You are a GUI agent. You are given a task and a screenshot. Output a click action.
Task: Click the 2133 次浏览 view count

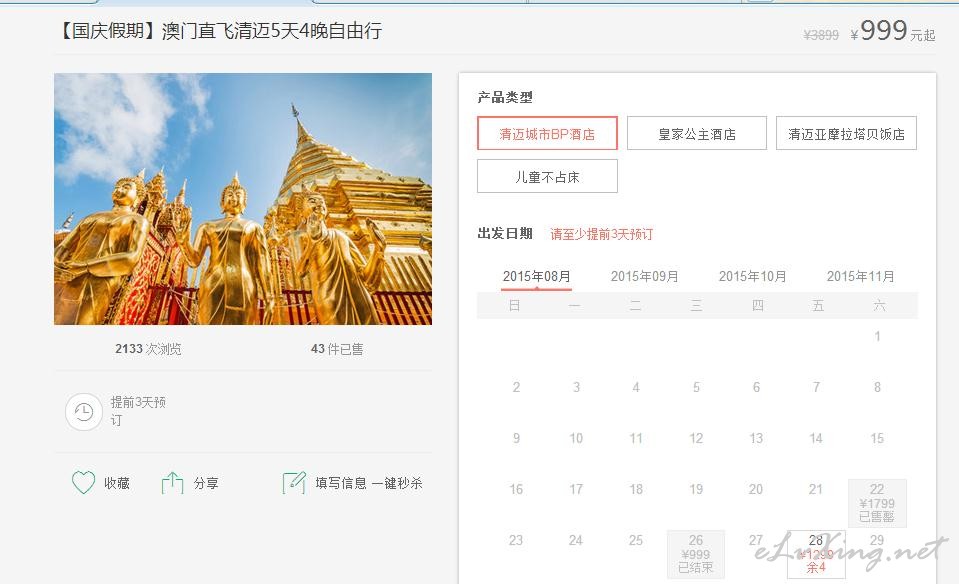[x=148, y=349]
